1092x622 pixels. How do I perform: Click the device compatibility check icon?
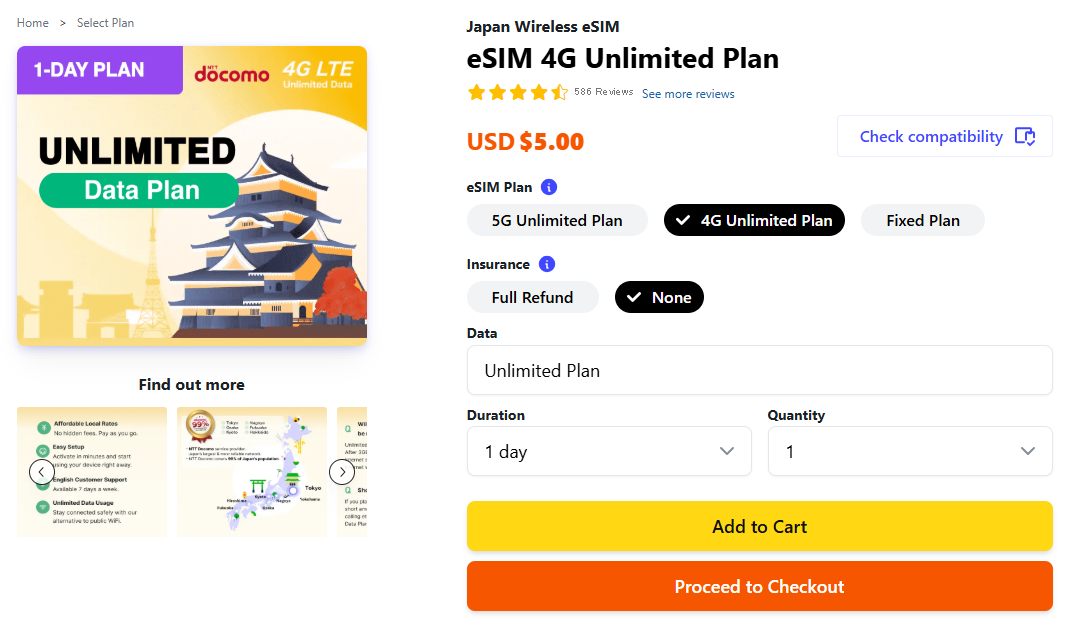[x=1025, y=137]
